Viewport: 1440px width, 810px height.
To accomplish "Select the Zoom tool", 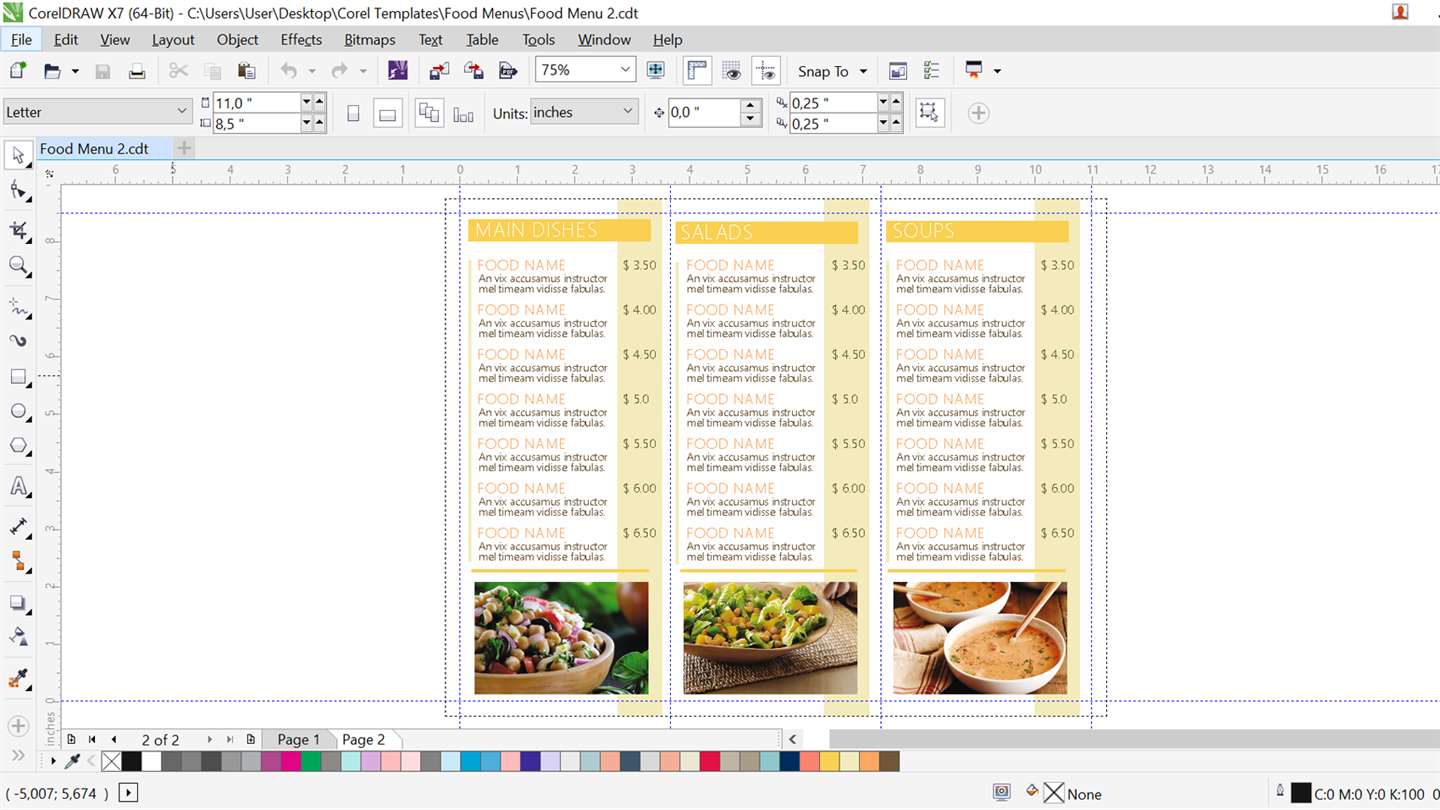I will [x=18, y=265].
